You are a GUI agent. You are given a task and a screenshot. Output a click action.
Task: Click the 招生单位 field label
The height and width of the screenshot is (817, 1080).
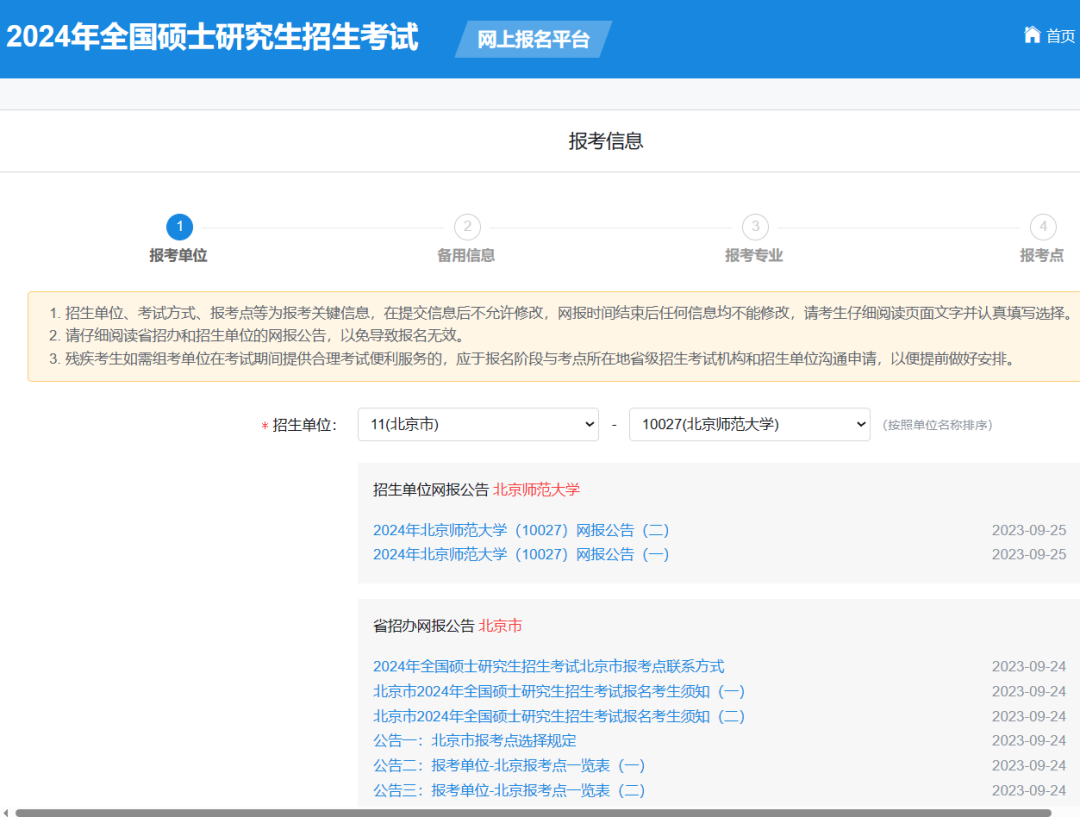[x=304, y=425]
